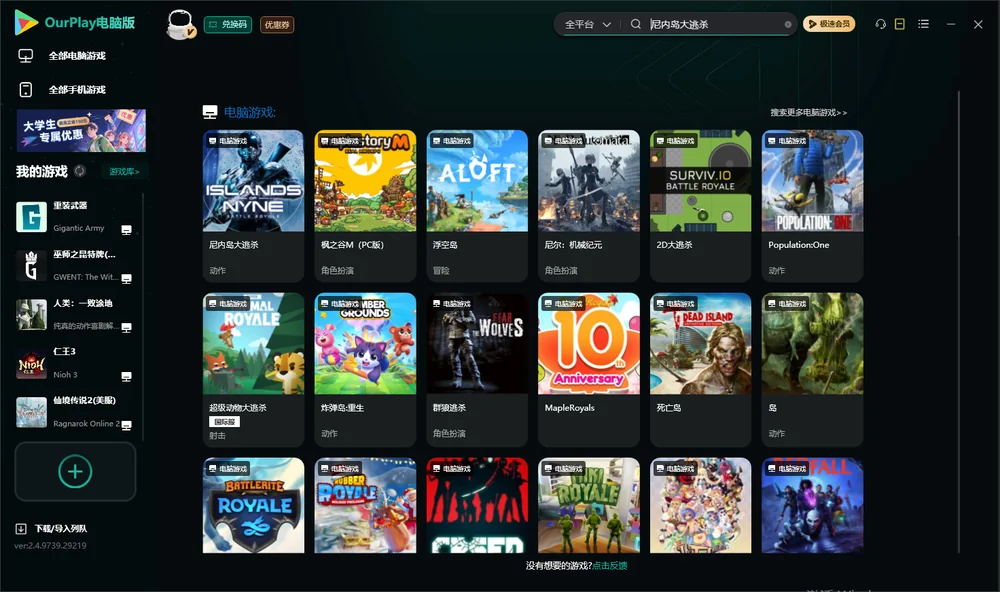
Task: Select 全部手机游戏 in sidebar
Action: coord(62,89)
